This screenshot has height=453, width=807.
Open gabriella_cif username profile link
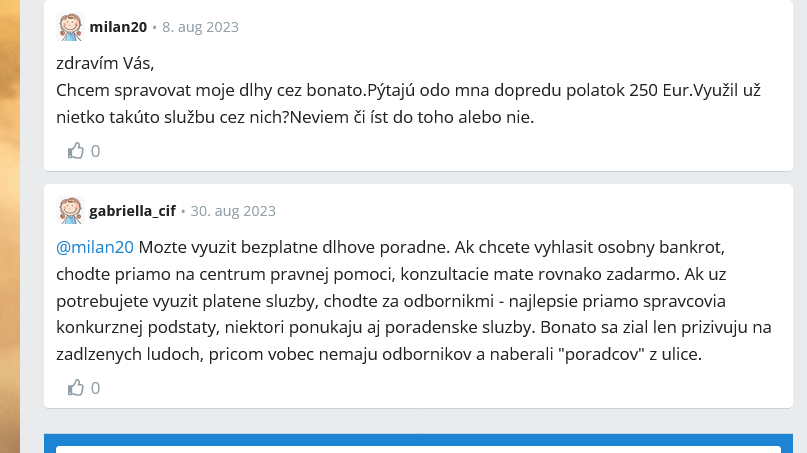[133, 211]
